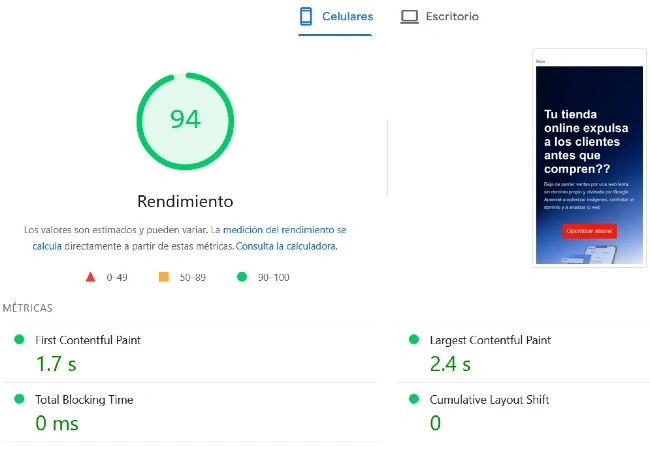This screenshot has height=450, width=650.
Task: Click the green dot beside First Contentful Paint
Action: point(19,339)
